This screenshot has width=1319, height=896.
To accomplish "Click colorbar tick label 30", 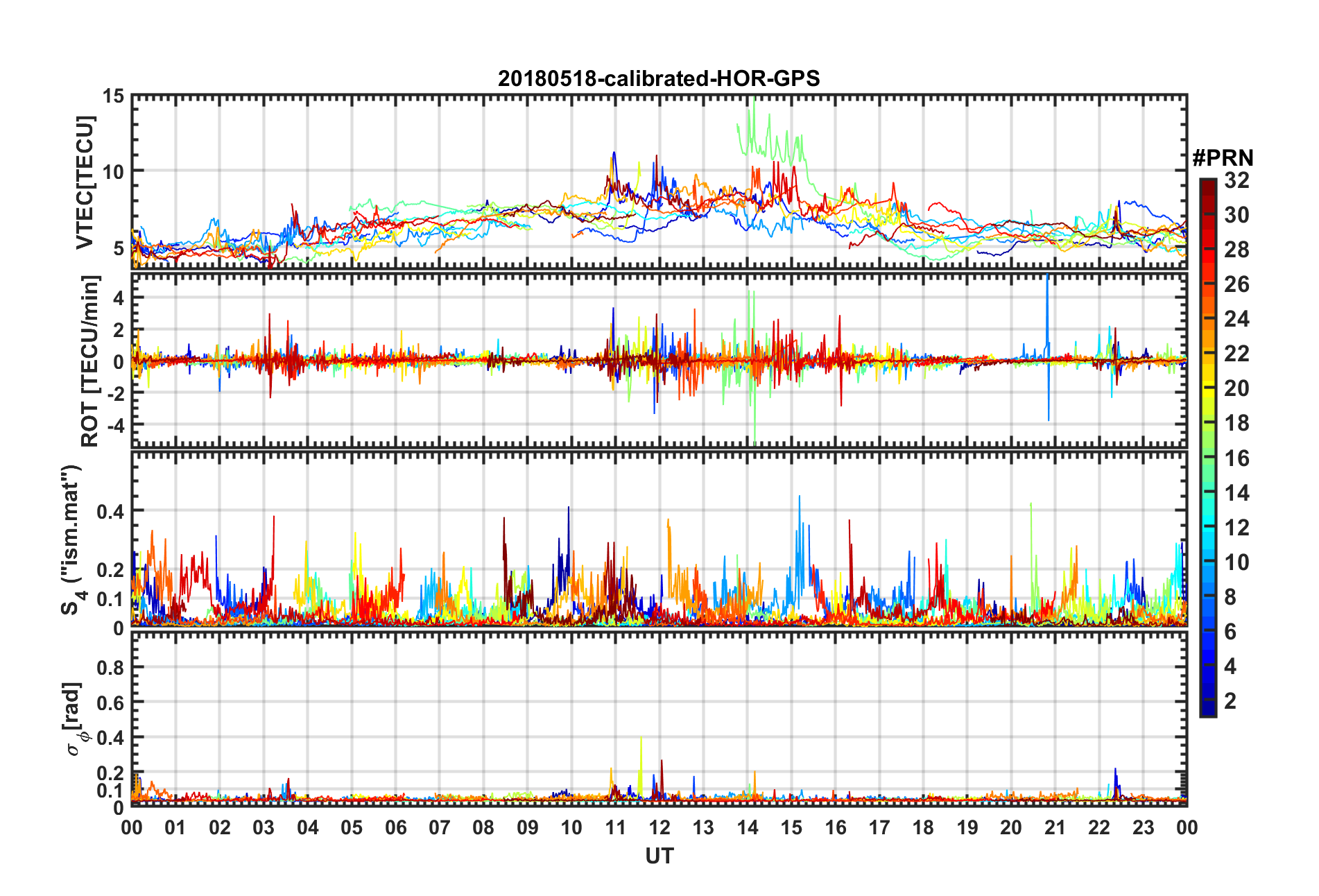I will [x=1236, y=215].
